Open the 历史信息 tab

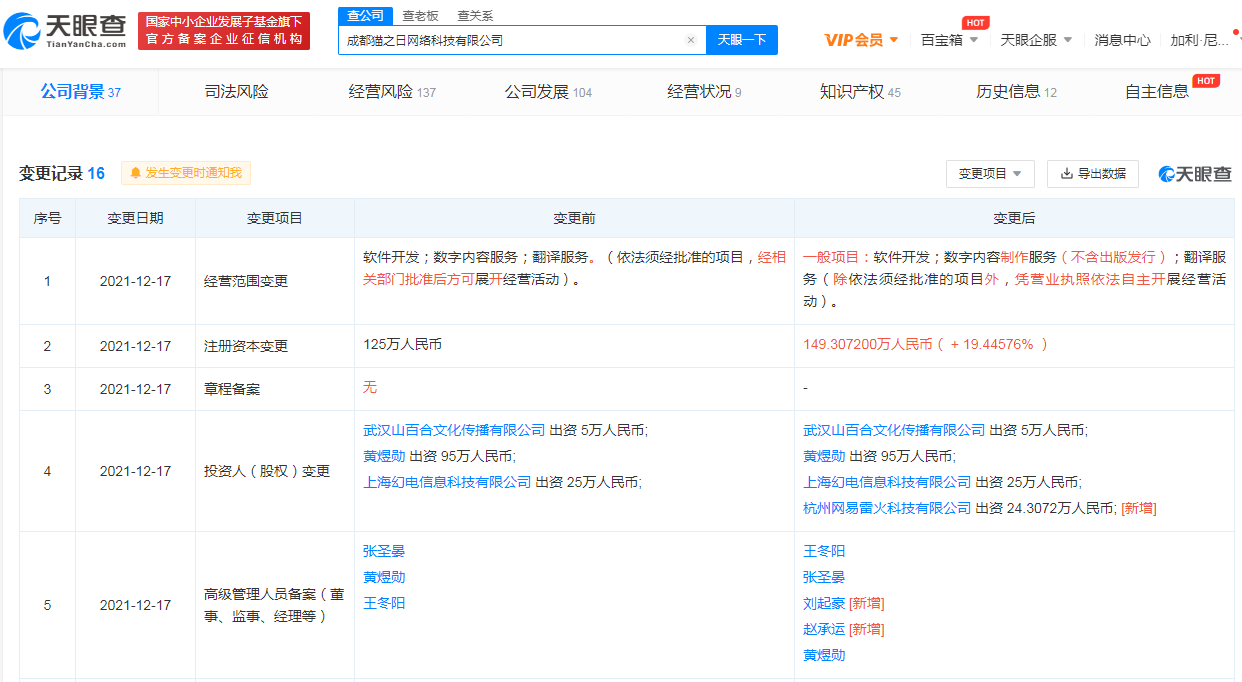[1016, 92]
